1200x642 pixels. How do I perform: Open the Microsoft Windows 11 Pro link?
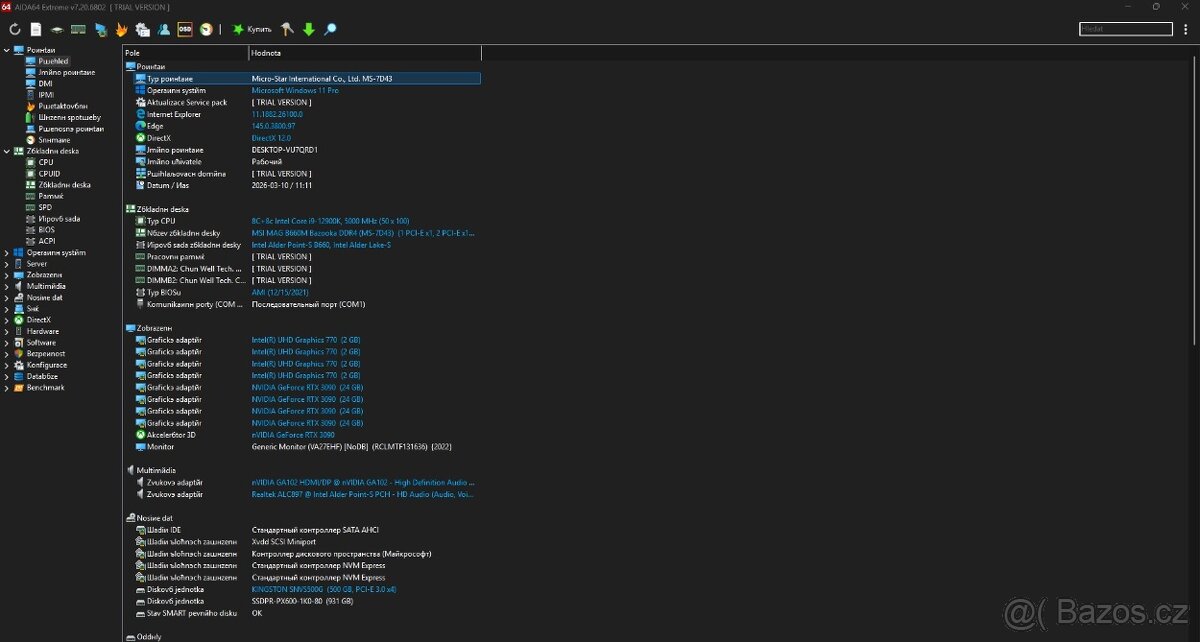(x=295, y=90)
